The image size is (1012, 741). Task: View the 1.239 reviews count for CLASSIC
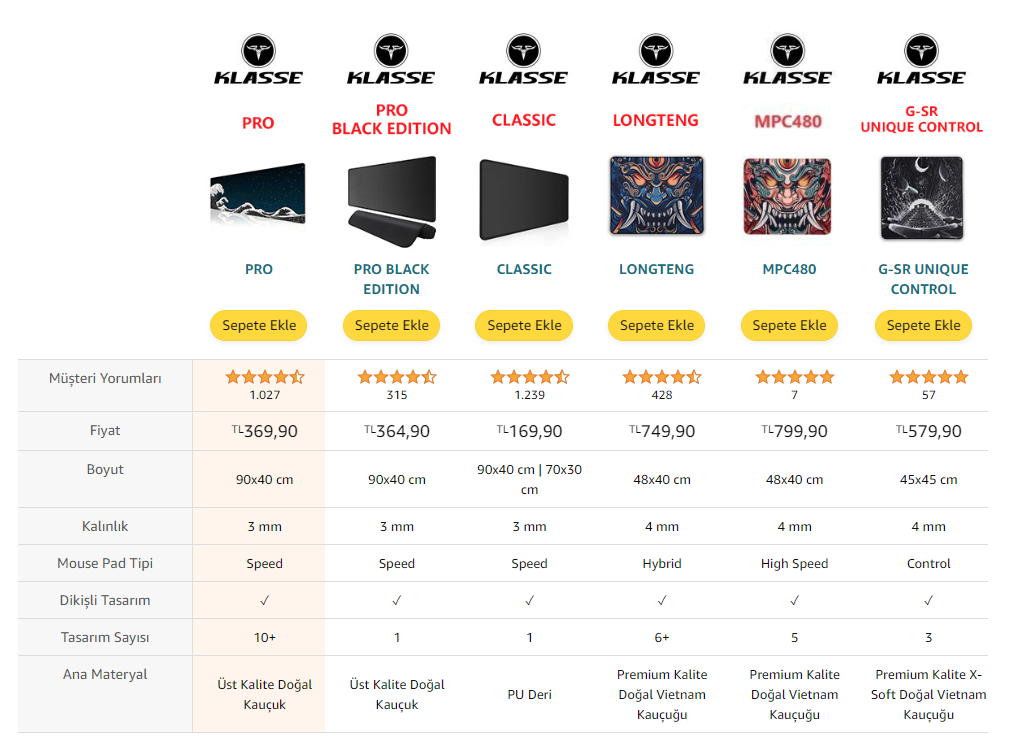[x=529, y=395]
